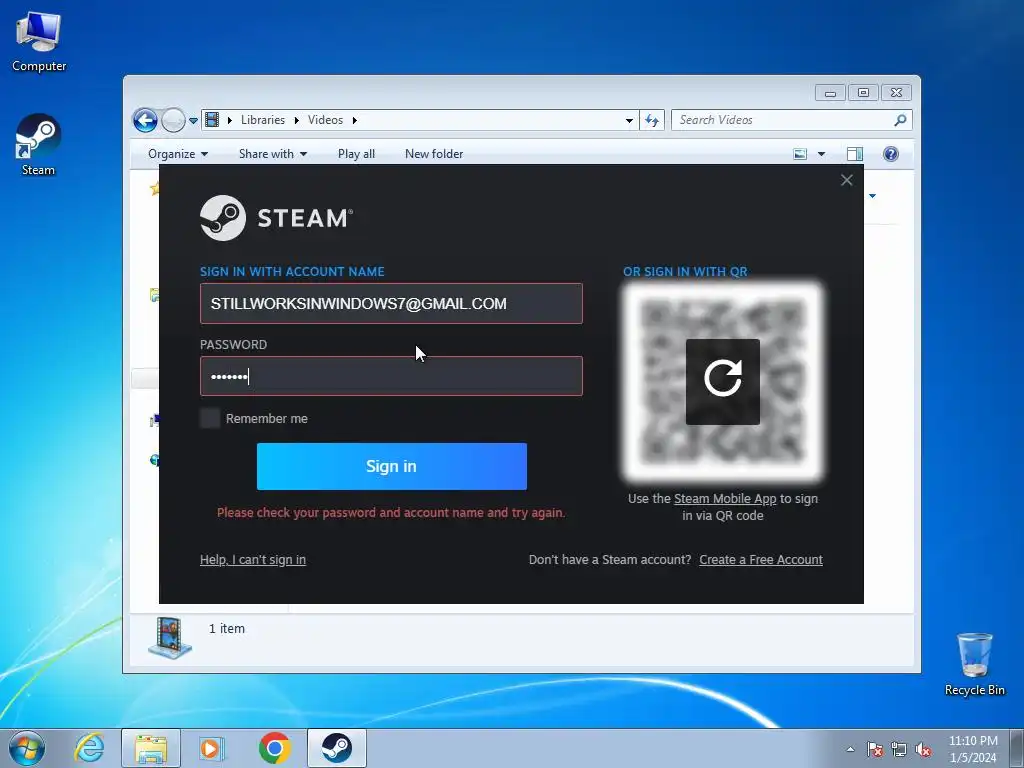Show hidden tray icons arrow
Image resolution: width=1024 pixels, height=768 pixels.
[x=850, y=750]
